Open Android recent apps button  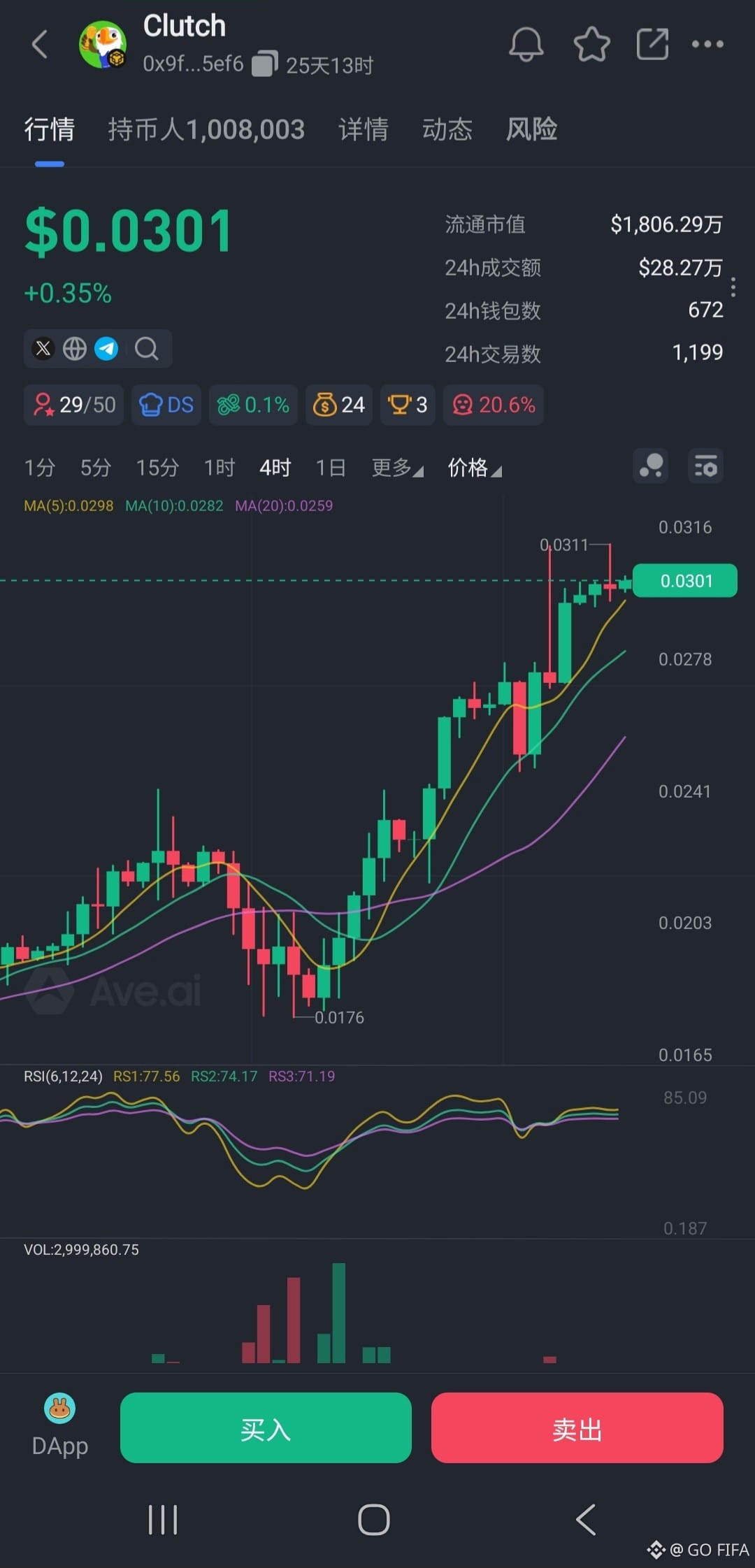point(163,1520)
